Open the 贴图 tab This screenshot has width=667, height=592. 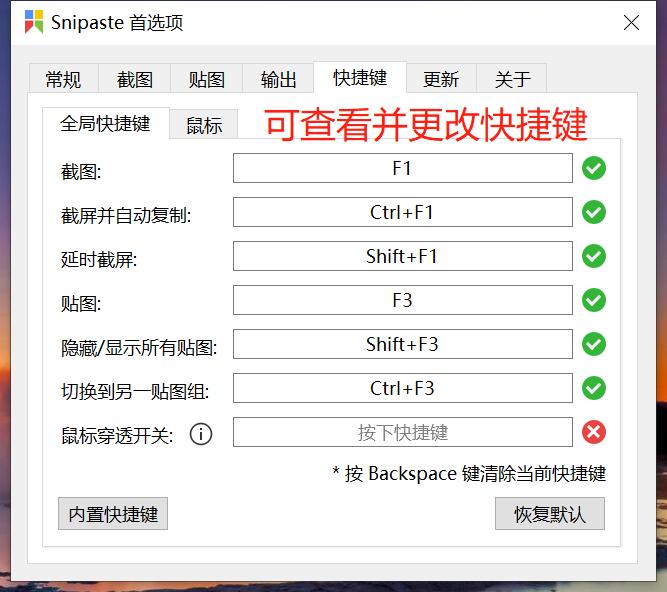[x=206, y=79]
